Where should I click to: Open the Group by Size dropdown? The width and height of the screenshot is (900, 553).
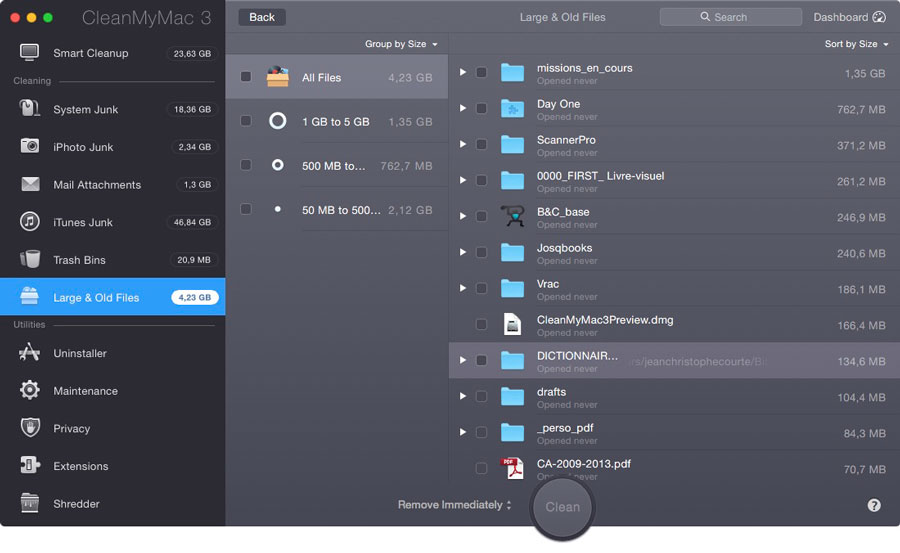tap(401, 44)
